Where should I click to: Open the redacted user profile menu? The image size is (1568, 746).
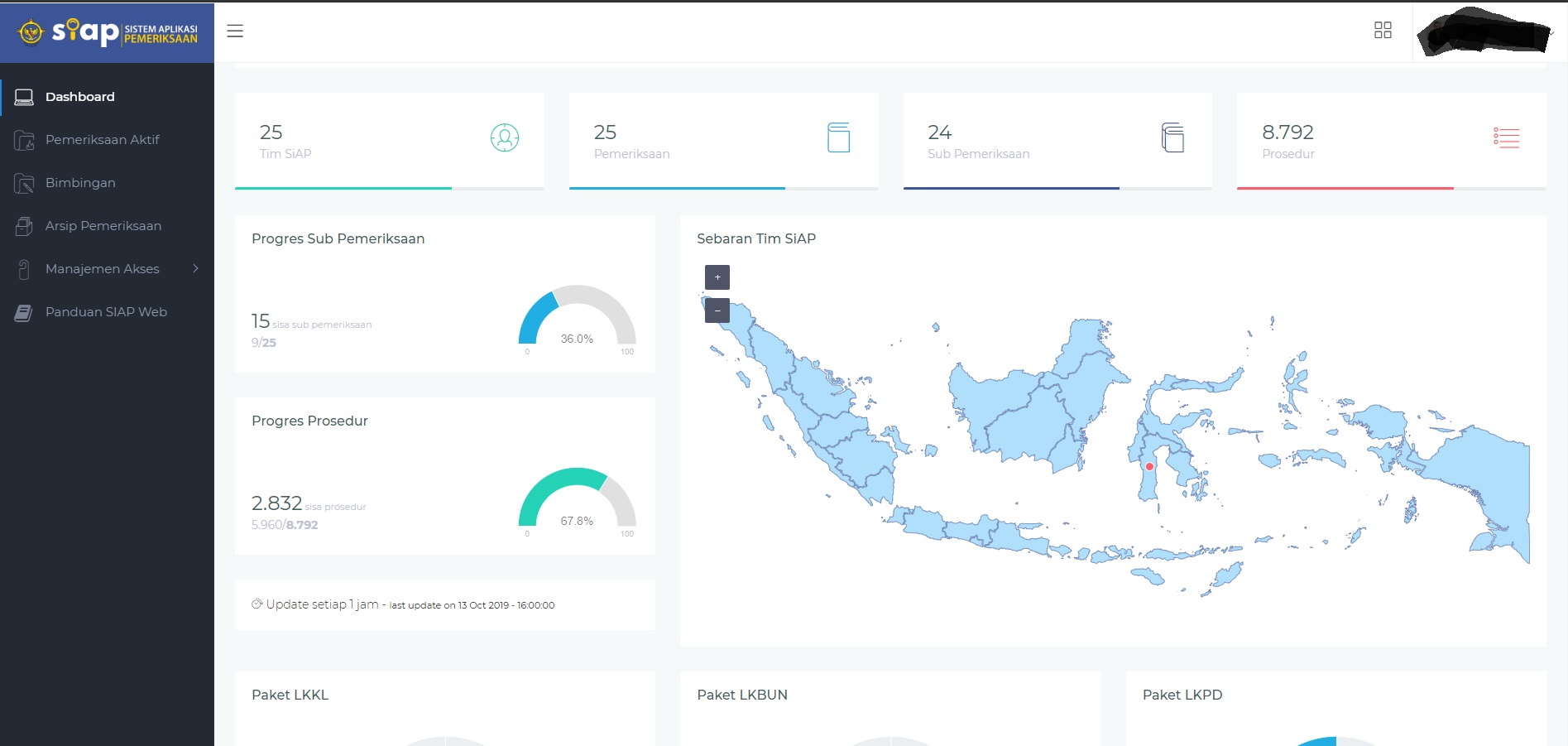[1484, 32]
